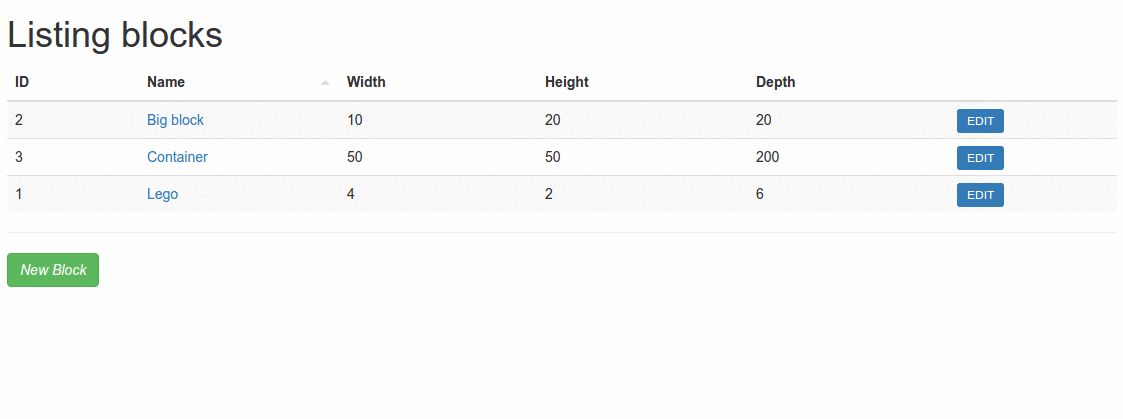Click the Depth column header
This screenshot has width=1123, height=419.
click(x=776, y=82)
